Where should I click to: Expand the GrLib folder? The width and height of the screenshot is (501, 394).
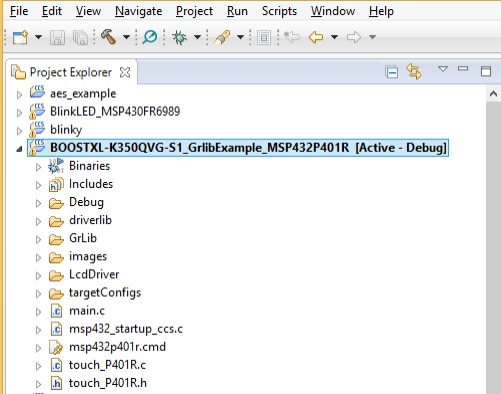(x=38, y=239)
